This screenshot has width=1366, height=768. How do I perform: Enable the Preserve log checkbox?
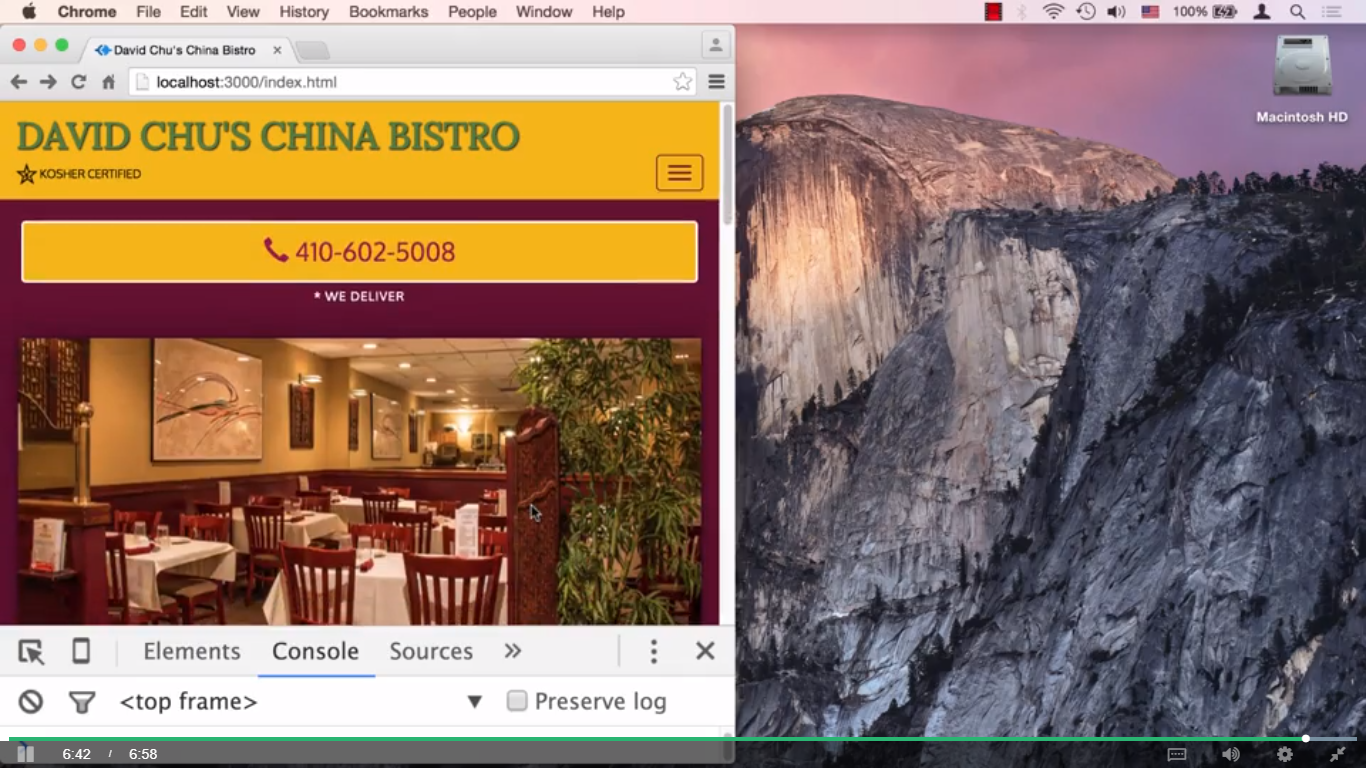coord(517,701)
